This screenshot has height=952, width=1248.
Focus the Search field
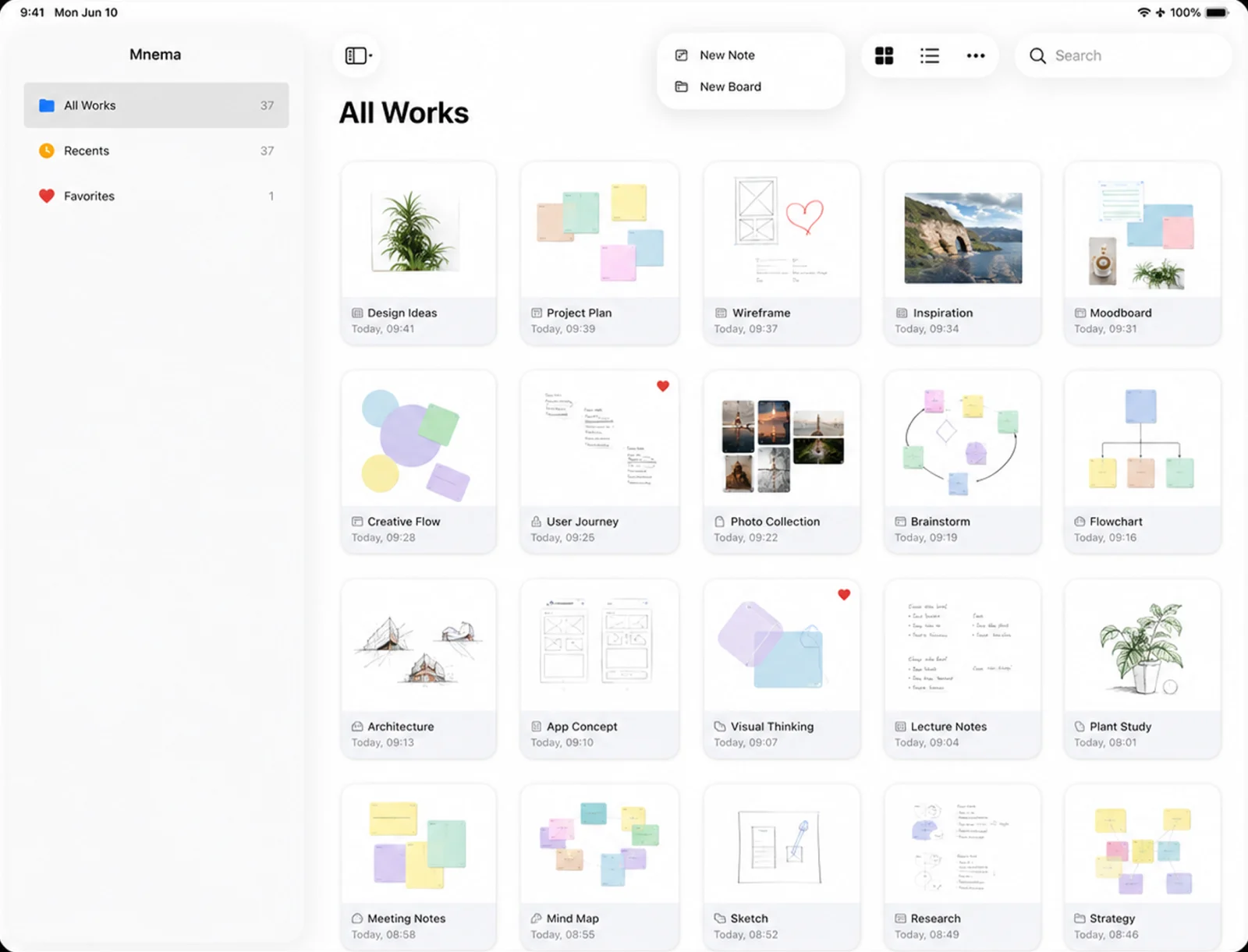point(1123,55)
